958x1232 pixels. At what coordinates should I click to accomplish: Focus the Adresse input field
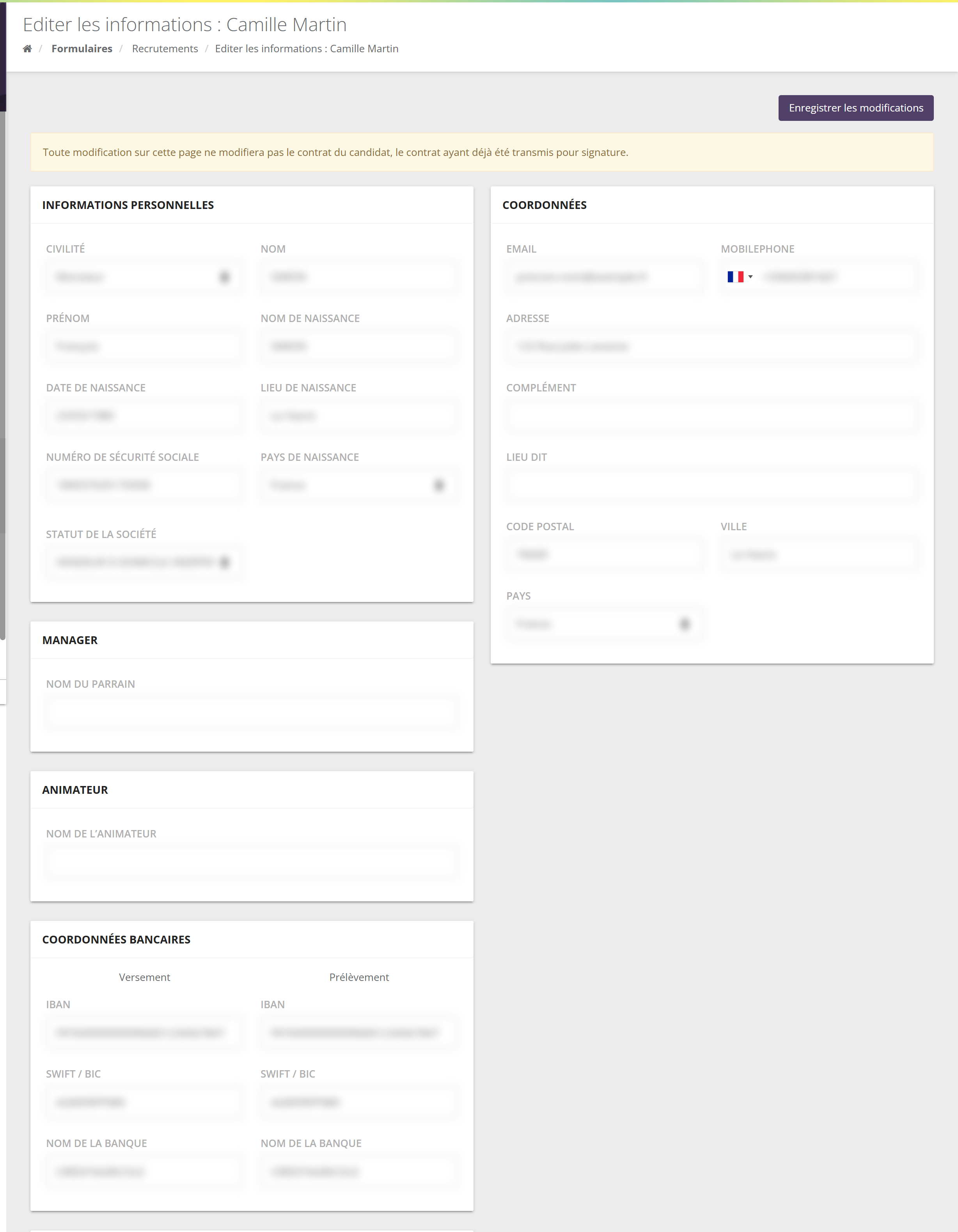(712, 346)
